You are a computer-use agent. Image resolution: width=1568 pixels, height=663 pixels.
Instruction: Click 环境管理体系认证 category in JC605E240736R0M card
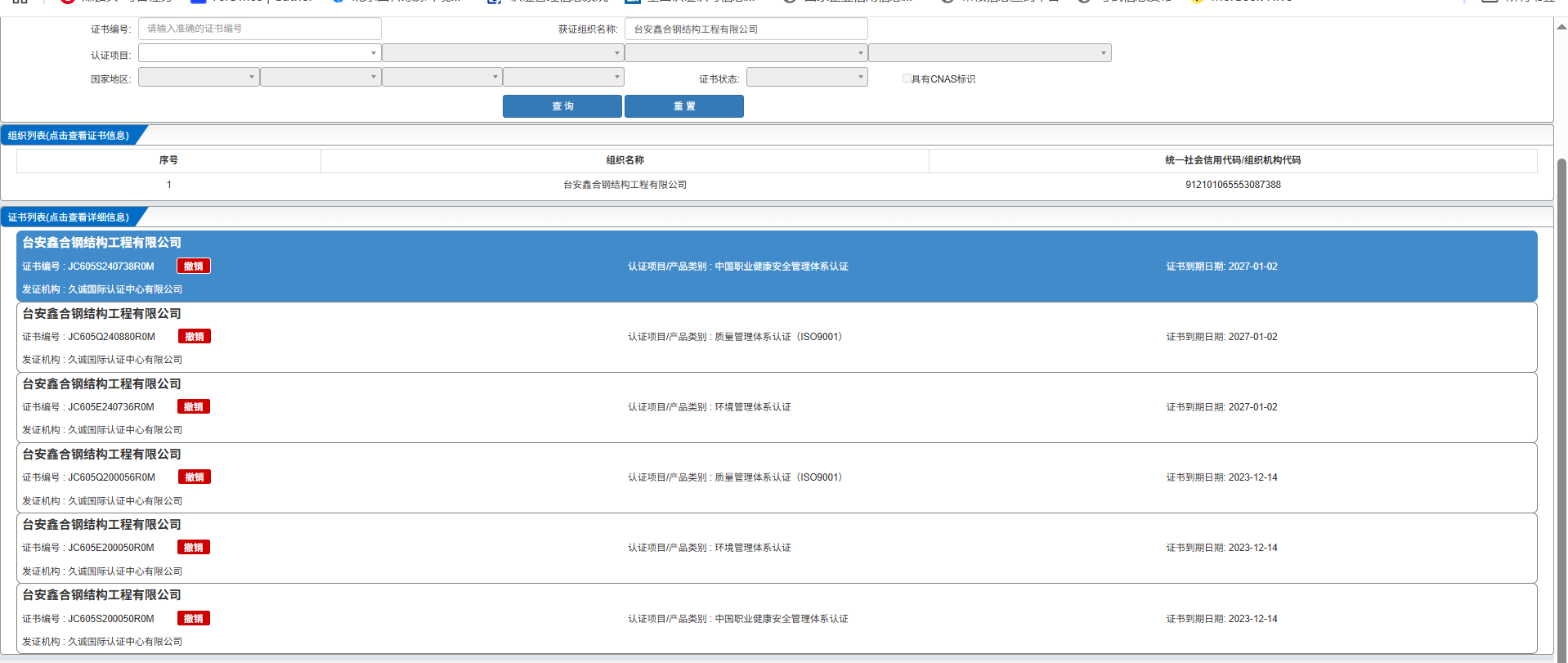point(753,407)
